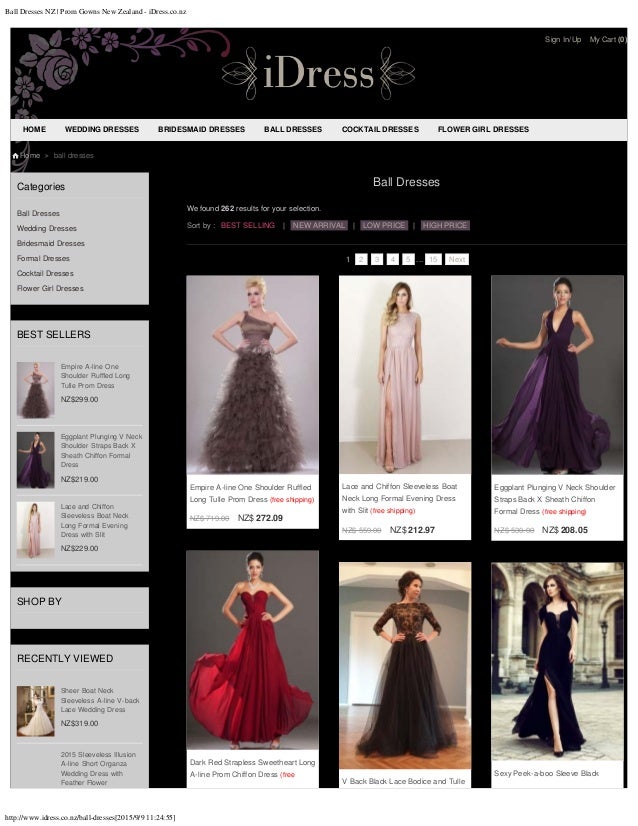Image resolution: width=638 pixels, height=826 pixels.
Task: Select Flower Girl Dresses in Categories sidebar
Action: [x=50, y=288]
